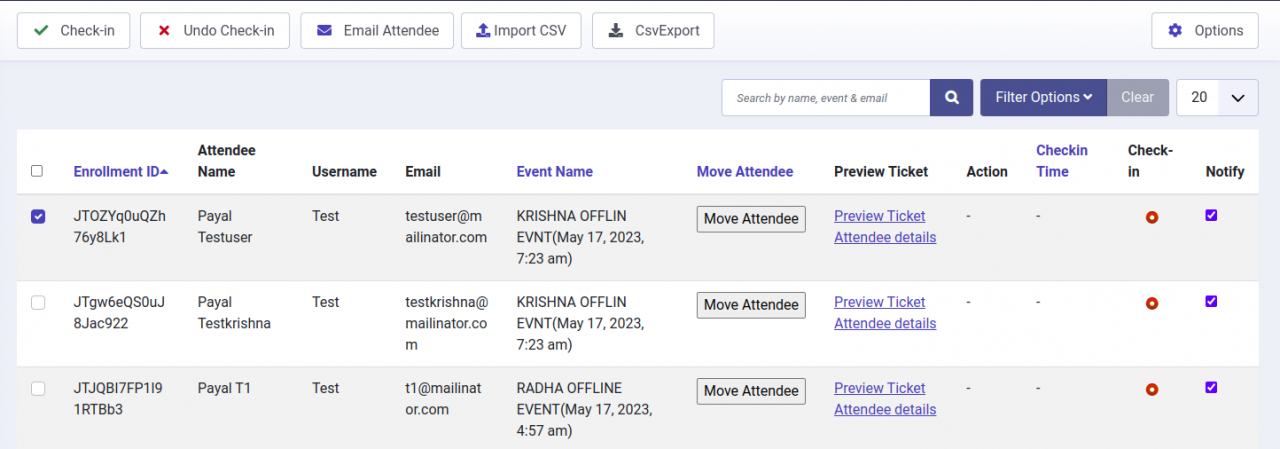Screen dimensions: 1280x449
Task: Download using the CsvExport button
Action: coord(652,31)
